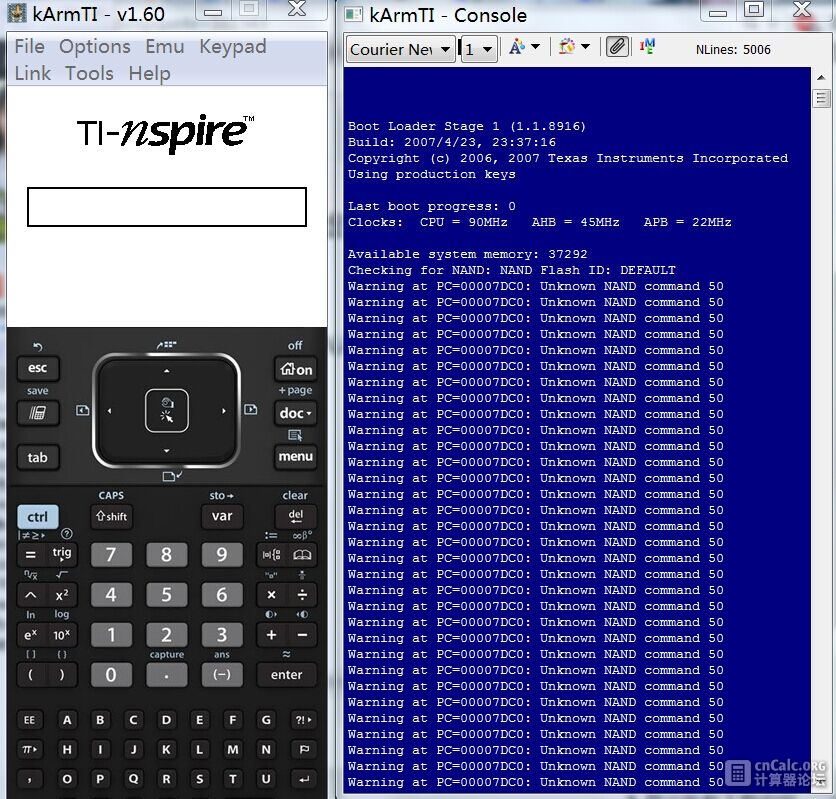Click the caret exponent key

(31, 595)
